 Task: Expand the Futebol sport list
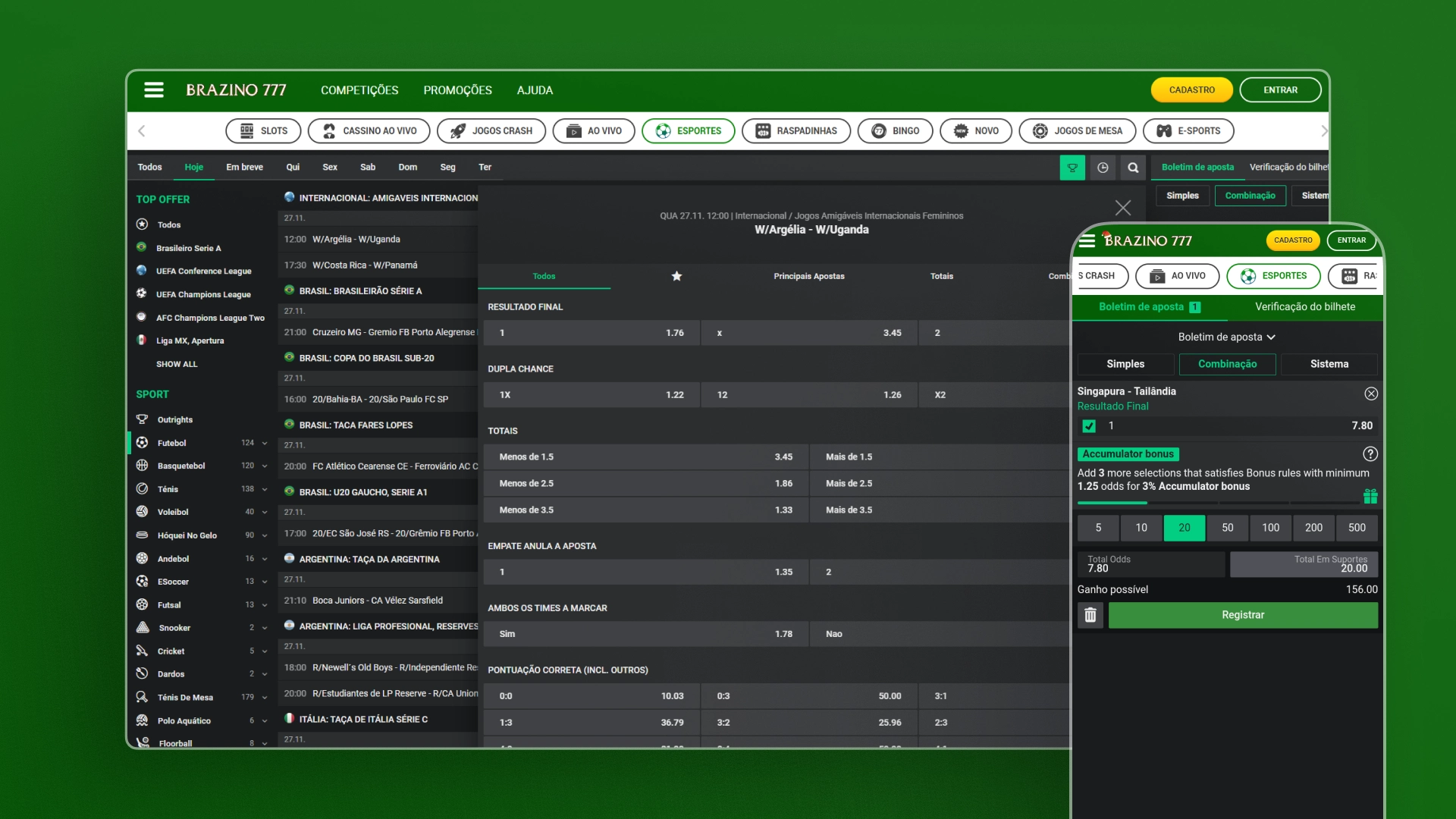(x=265, y=443)
